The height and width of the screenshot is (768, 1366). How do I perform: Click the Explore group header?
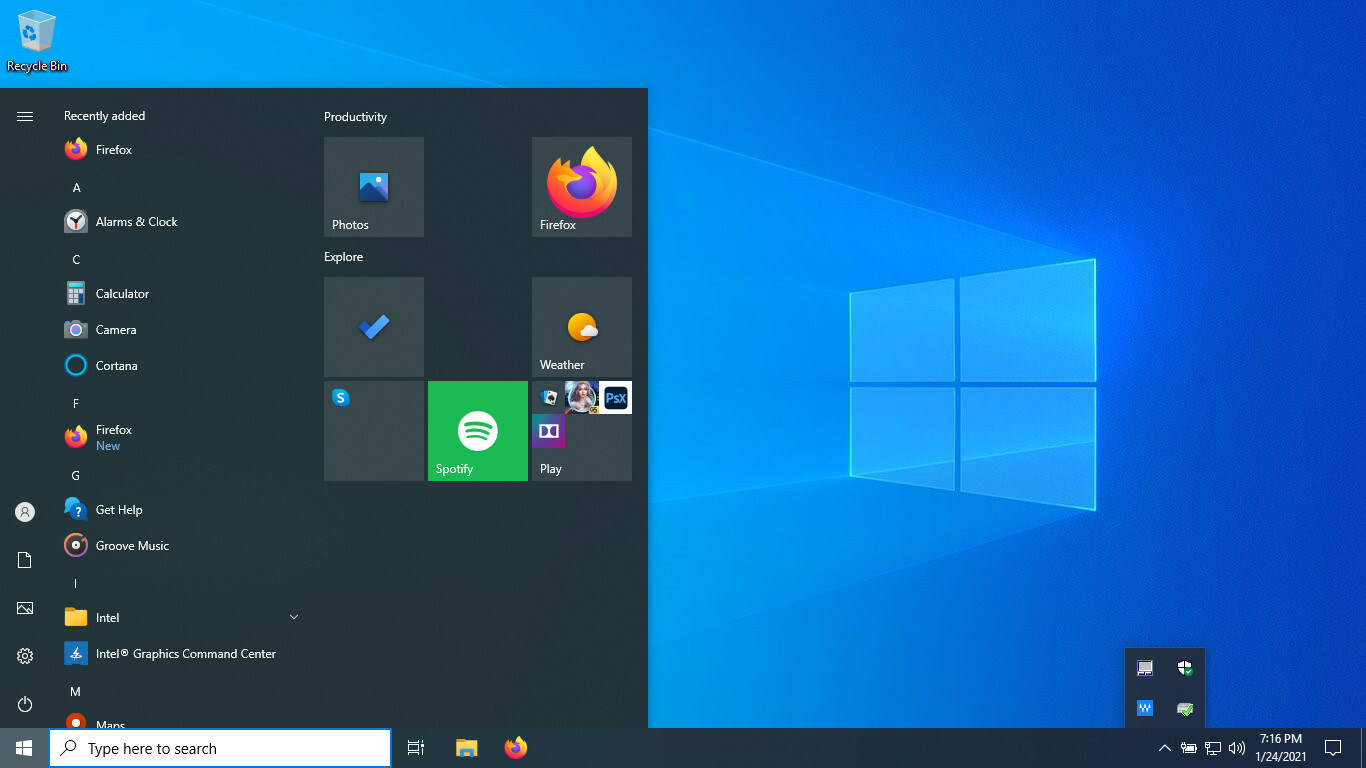point(343,257)
